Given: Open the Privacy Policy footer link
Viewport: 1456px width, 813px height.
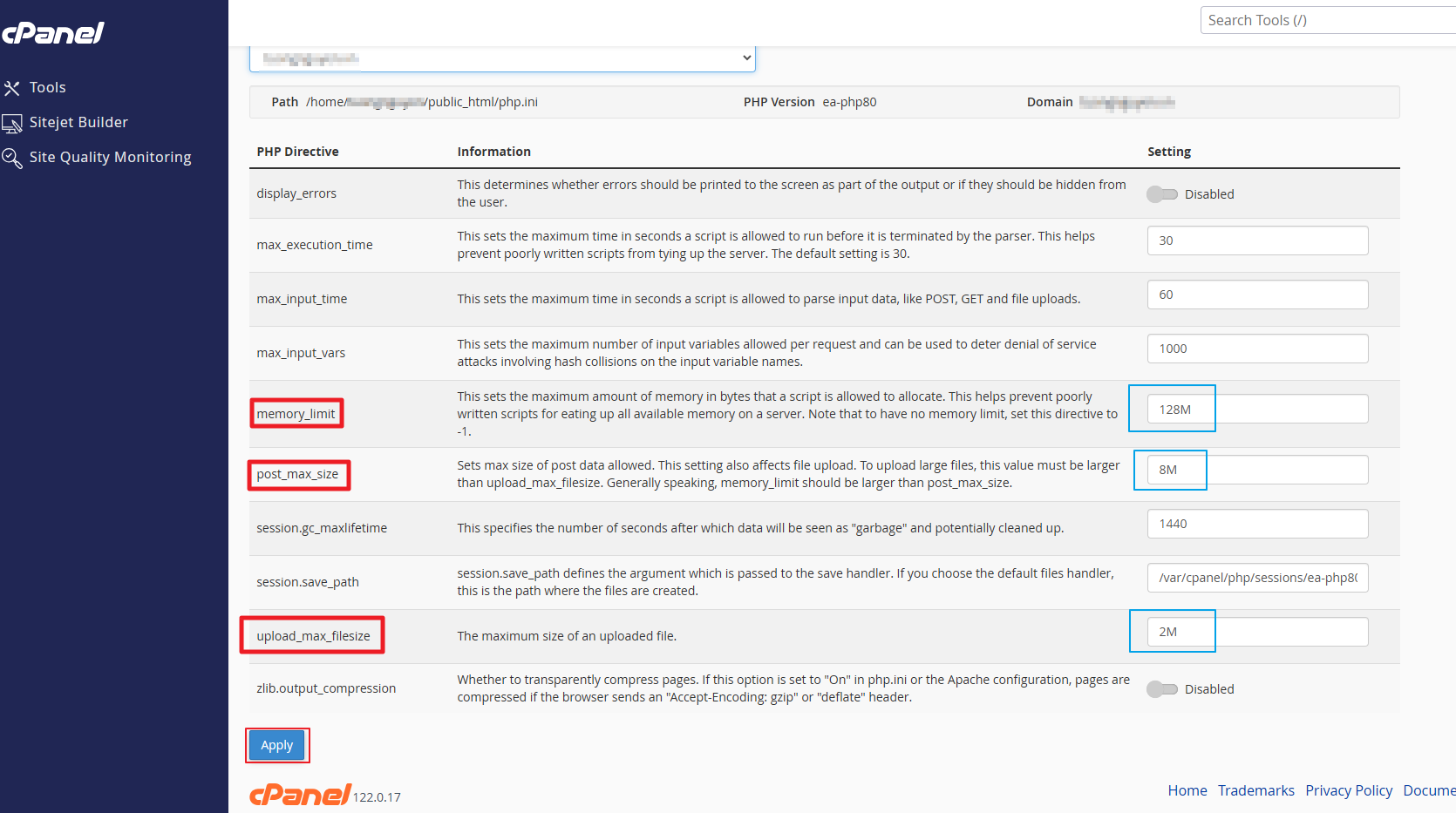Looking at the screenshot, I should 1349,790.
